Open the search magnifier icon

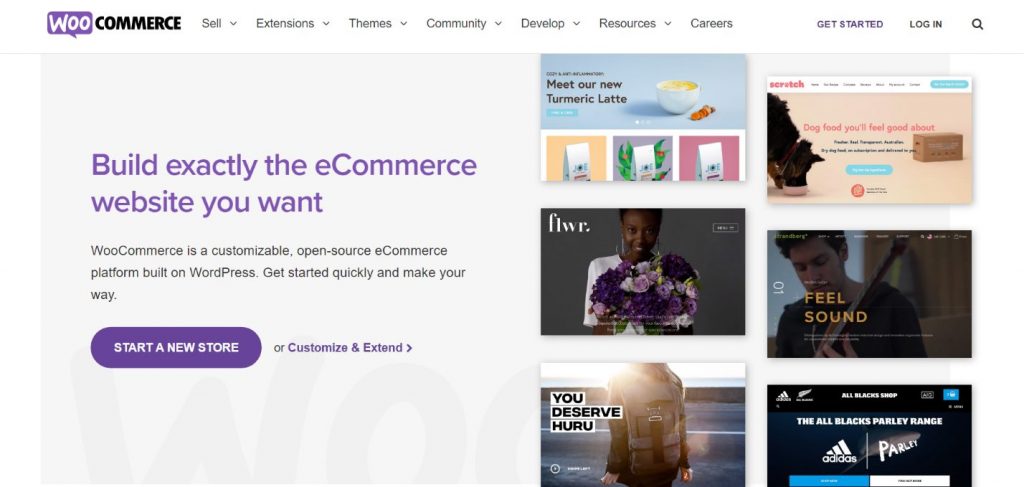click(x=977, y=24)
